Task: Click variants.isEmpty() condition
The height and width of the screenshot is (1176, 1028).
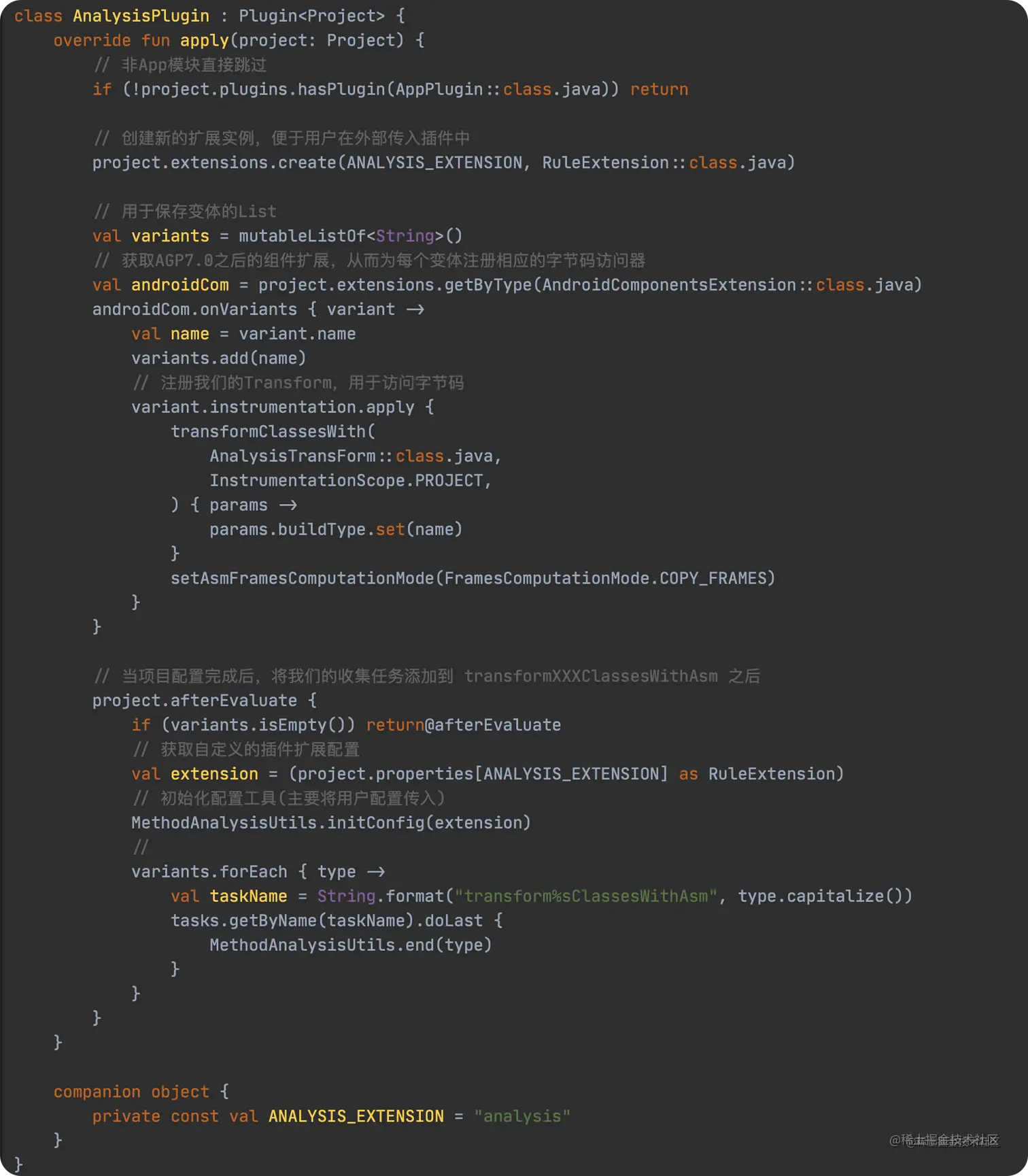Action: (x=258, y=726)
